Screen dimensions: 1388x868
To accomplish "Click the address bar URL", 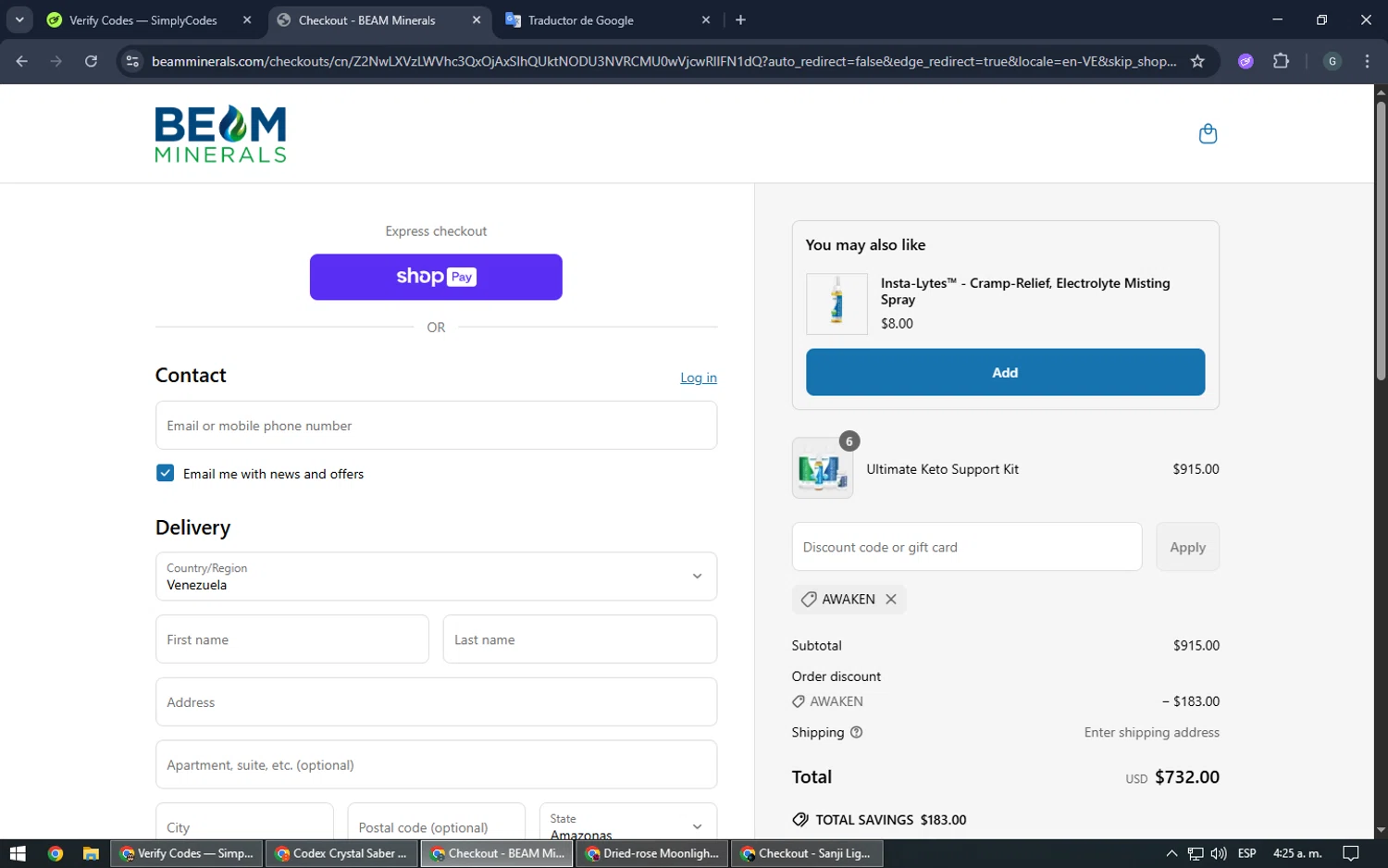I will [664, 61].
